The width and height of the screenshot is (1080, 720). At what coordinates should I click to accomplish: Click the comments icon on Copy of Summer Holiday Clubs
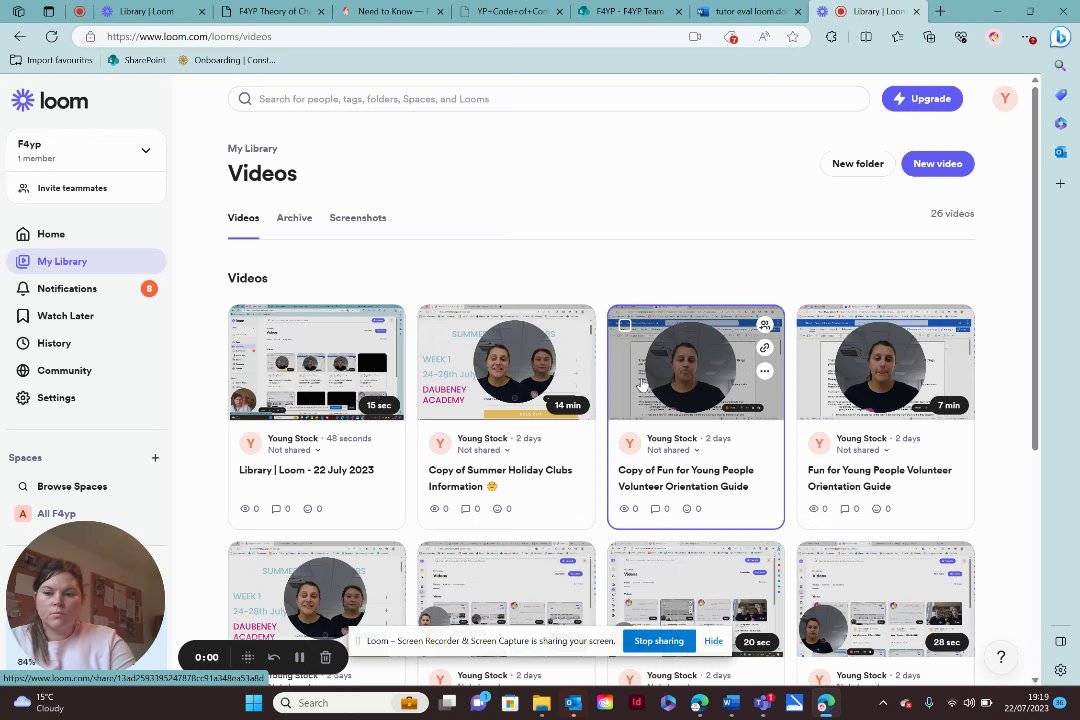[x=466, y=509]
